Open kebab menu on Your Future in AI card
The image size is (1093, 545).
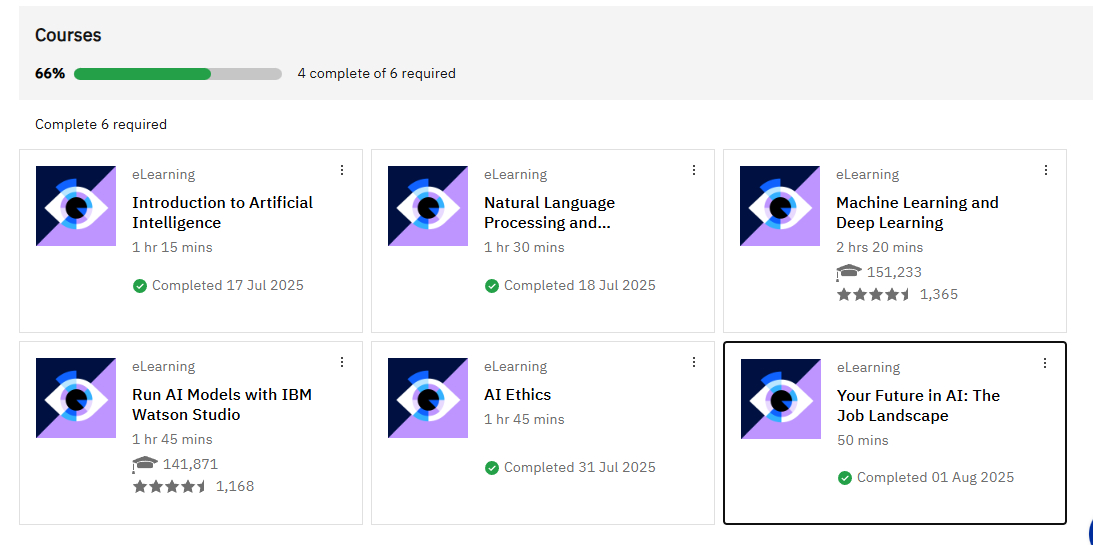click(1045, 363)
